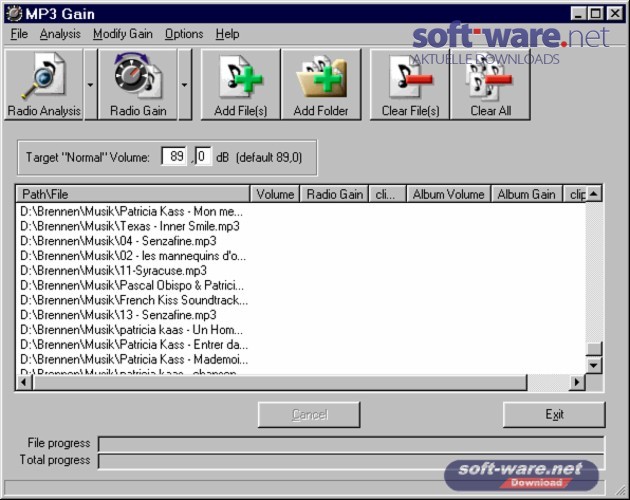630x500 pixels.
Task: Click the horizontal scroll right arrow
Action: click(x=577, y=382)
